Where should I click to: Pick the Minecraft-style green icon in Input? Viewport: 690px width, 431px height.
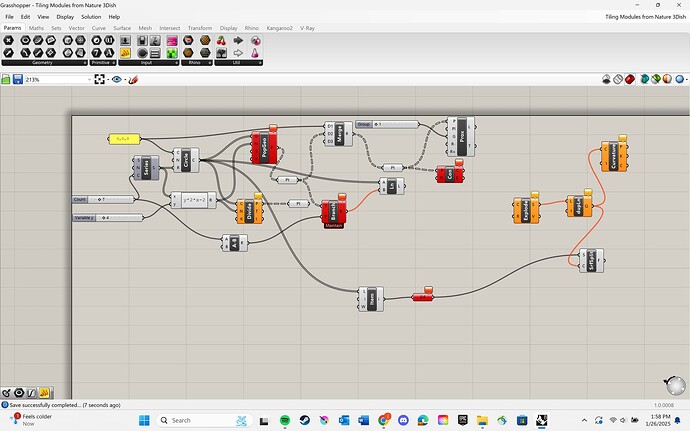172,53
